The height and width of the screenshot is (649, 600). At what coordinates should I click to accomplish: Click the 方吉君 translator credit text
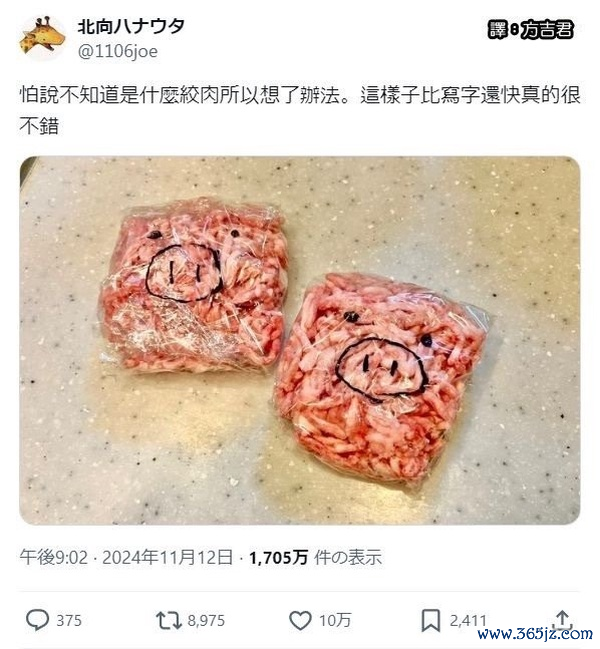click(x=547, y=30)
